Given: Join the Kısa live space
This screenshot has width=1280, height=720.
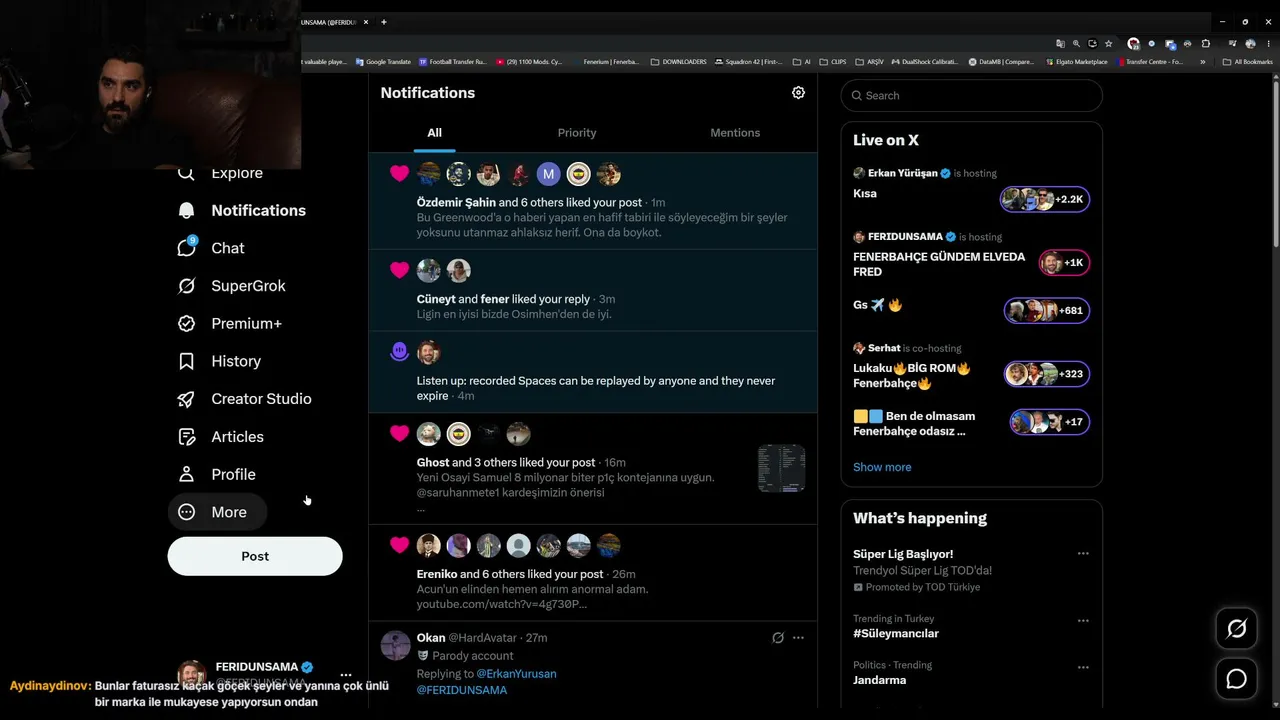Looking at the screenshot, I should coord(971,192).
